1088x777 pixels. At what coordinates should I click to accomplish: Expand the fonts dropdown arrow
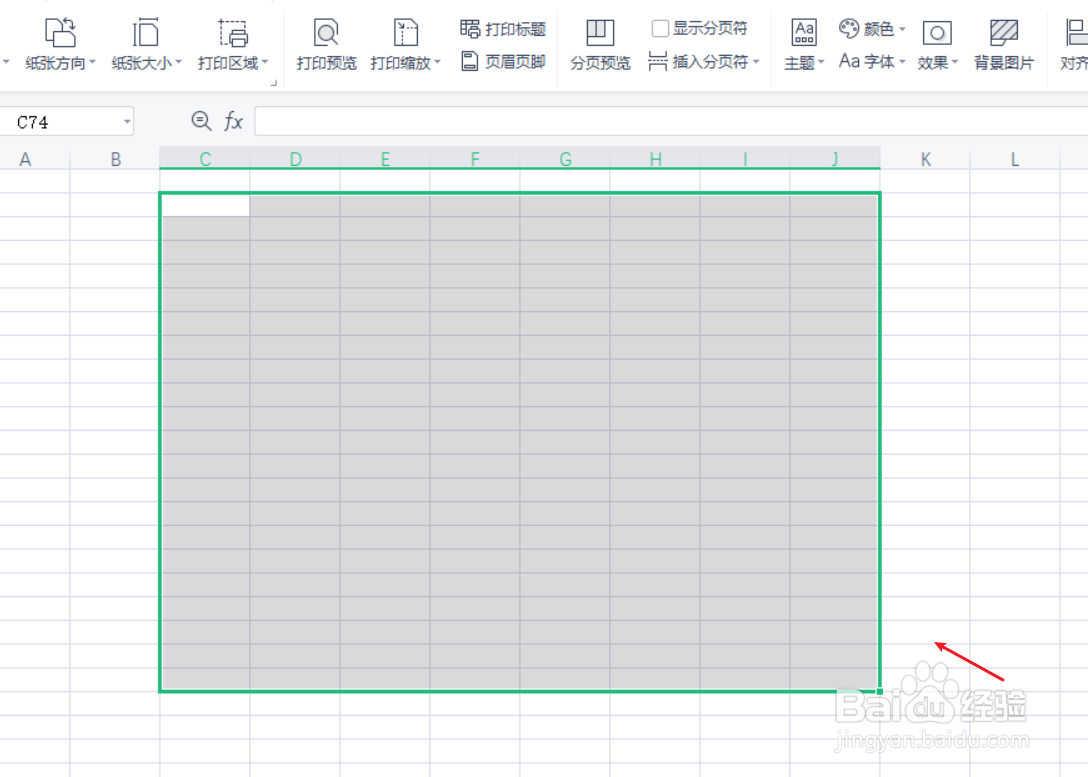pos(902,62)
